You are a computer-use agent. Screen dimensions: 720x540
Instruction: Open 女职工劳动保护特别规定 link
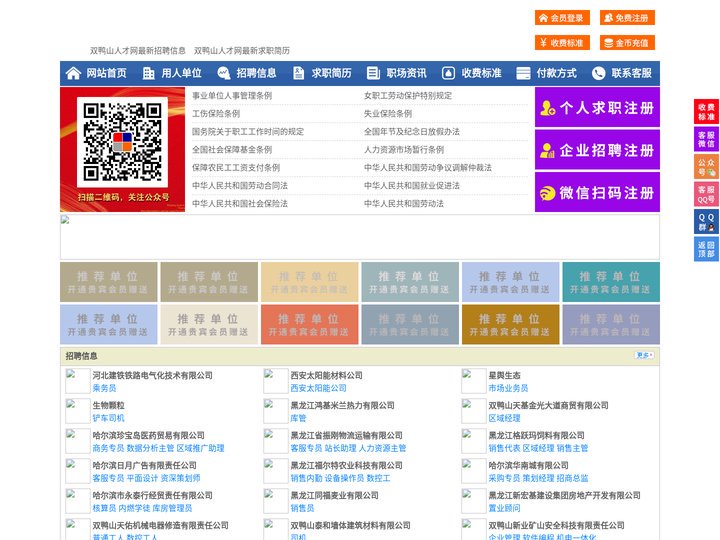[408, 96]
